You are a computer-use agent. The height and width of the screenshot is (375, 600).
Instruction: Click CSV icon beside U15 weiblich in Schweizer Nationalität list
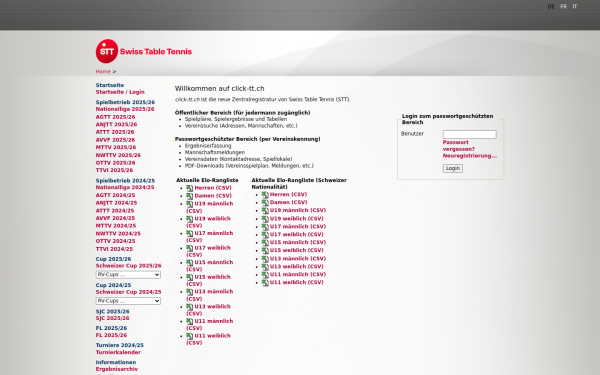pyautogui.click(x=265, y=251)
